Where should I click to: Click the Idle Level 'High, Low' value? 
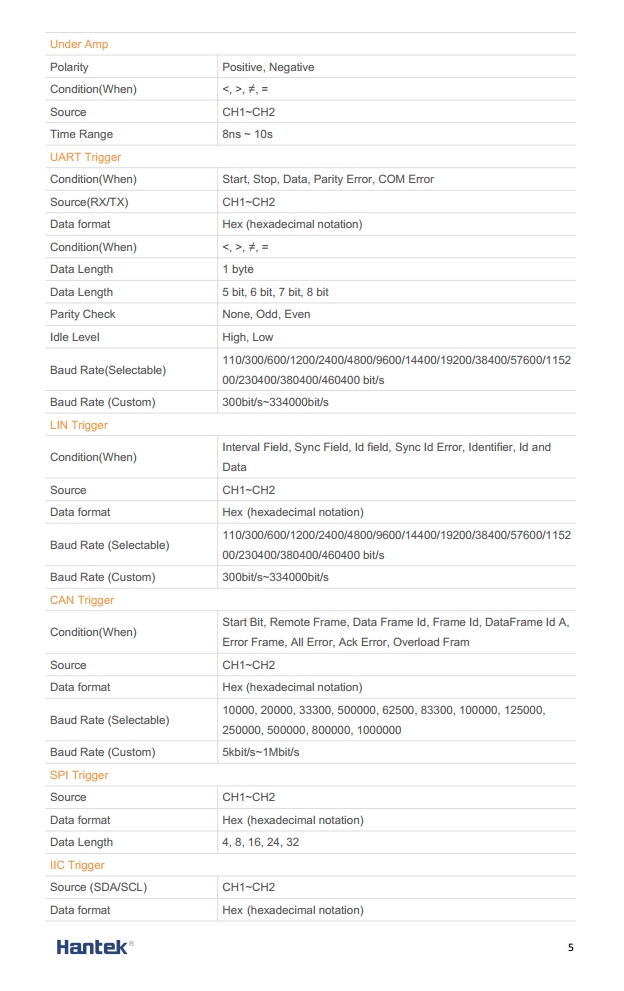pos(248,337)
